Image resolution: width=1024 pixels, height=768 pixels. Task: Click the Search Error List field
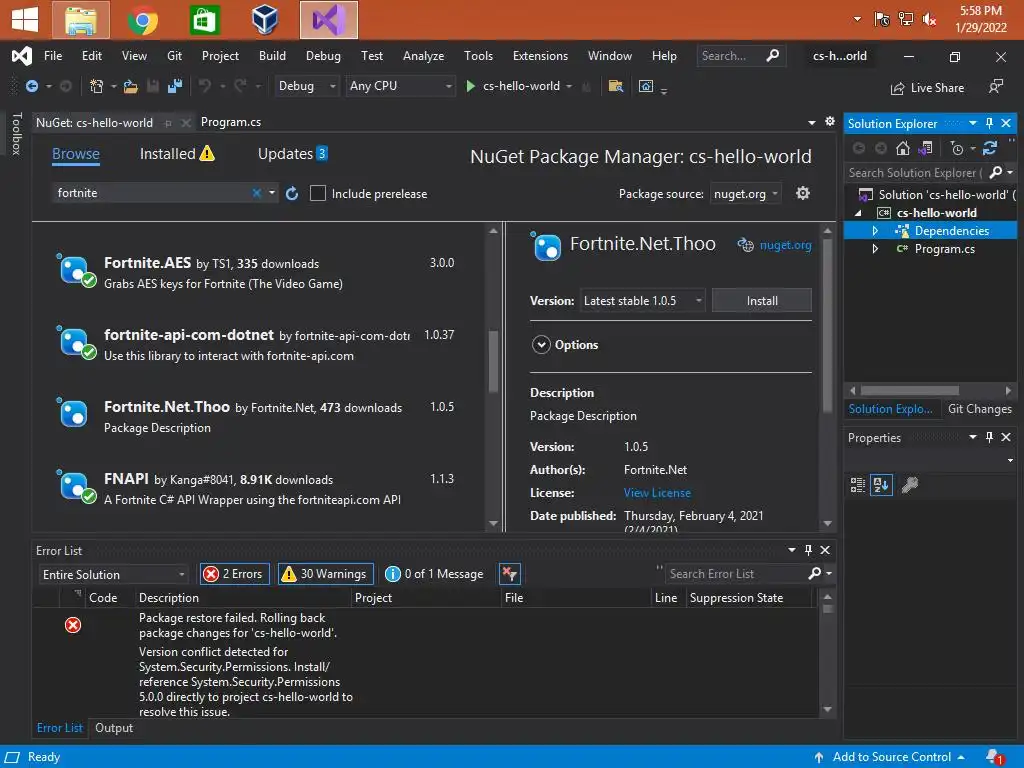coord(735,574)
